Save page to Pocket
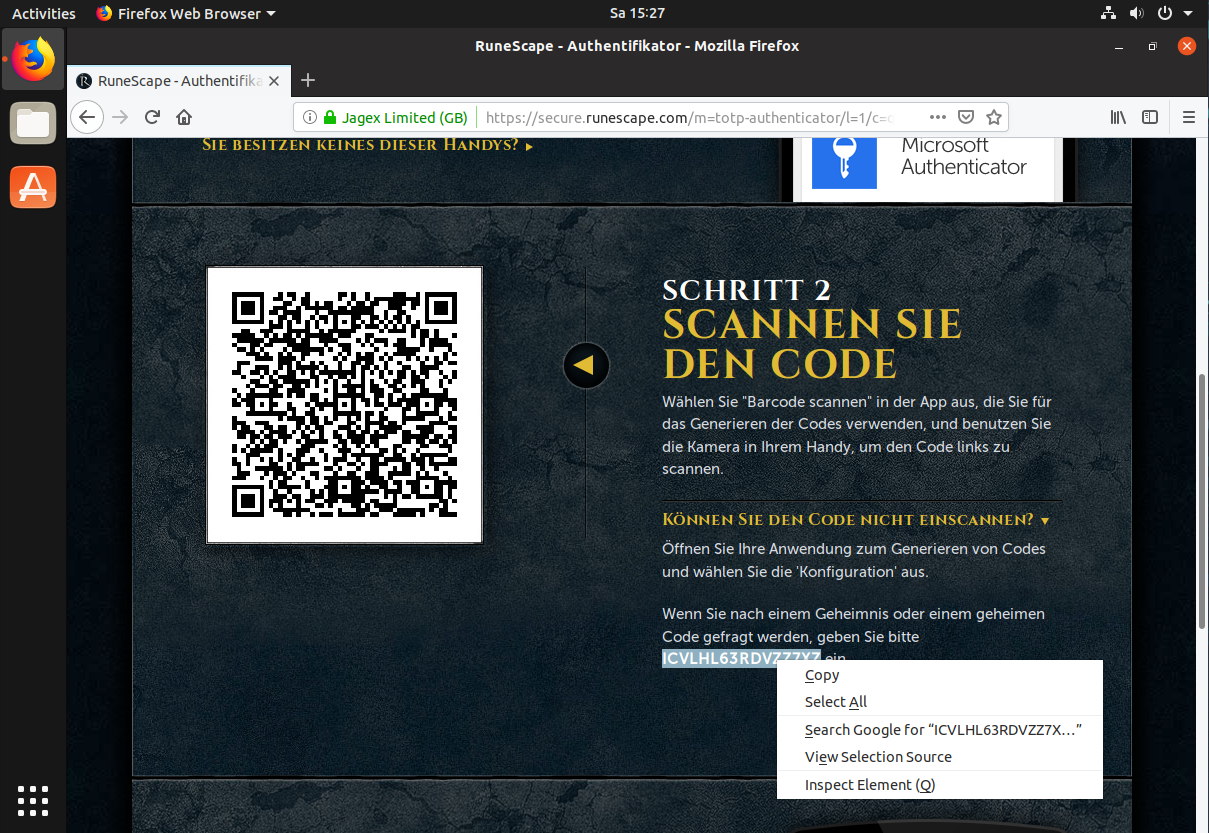The image size is (1209, 833). (x=966, y=117)
